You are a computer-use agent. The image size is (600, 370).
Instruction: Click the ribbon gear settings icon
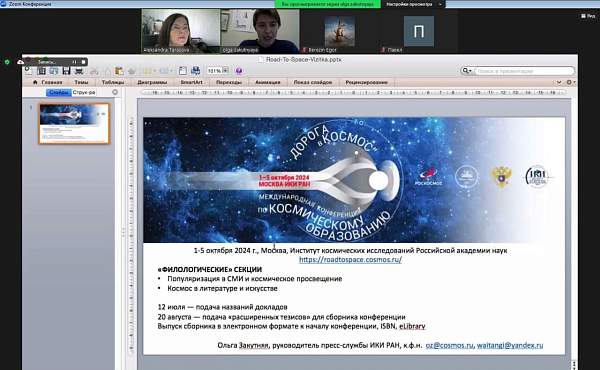click(x=569, y=82)
